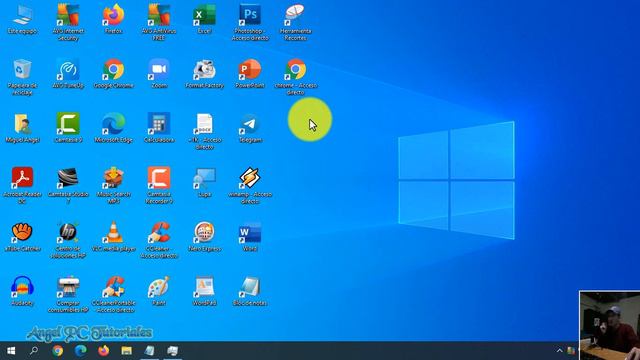
Task: Open the Windows Start menu
Action: [11, 351]
